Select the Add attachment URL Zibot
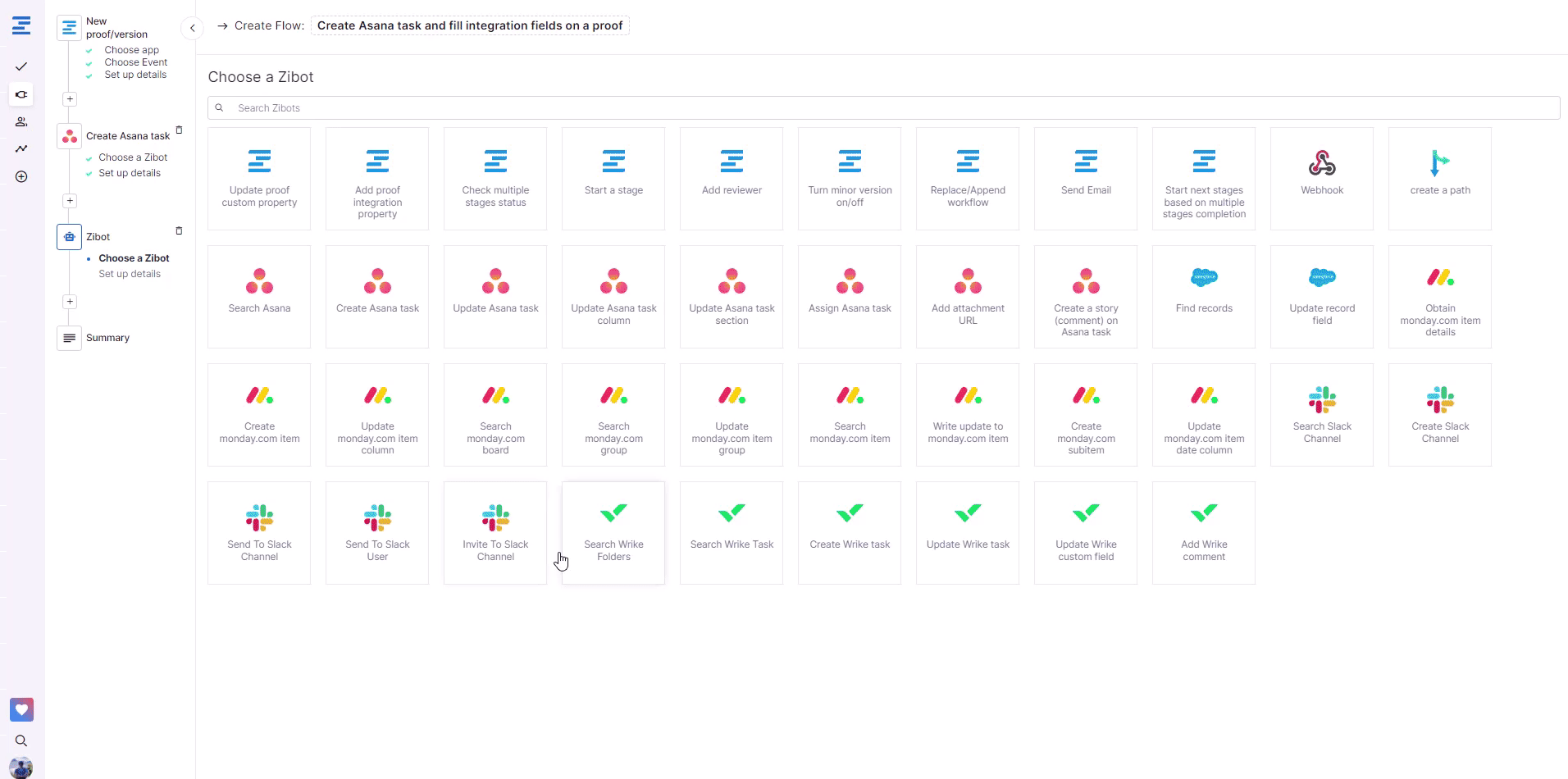The width and height of the screenshot is (1568, 779). [x=968, y=297]
